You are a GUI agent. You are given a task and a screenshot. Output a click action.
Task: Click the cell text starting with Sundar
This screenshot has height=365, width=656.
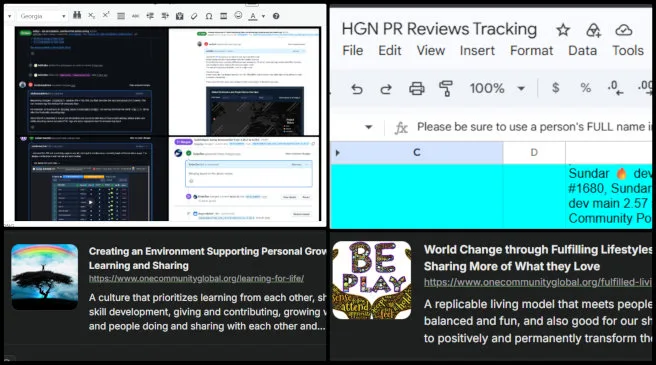(x=609, y=196)
